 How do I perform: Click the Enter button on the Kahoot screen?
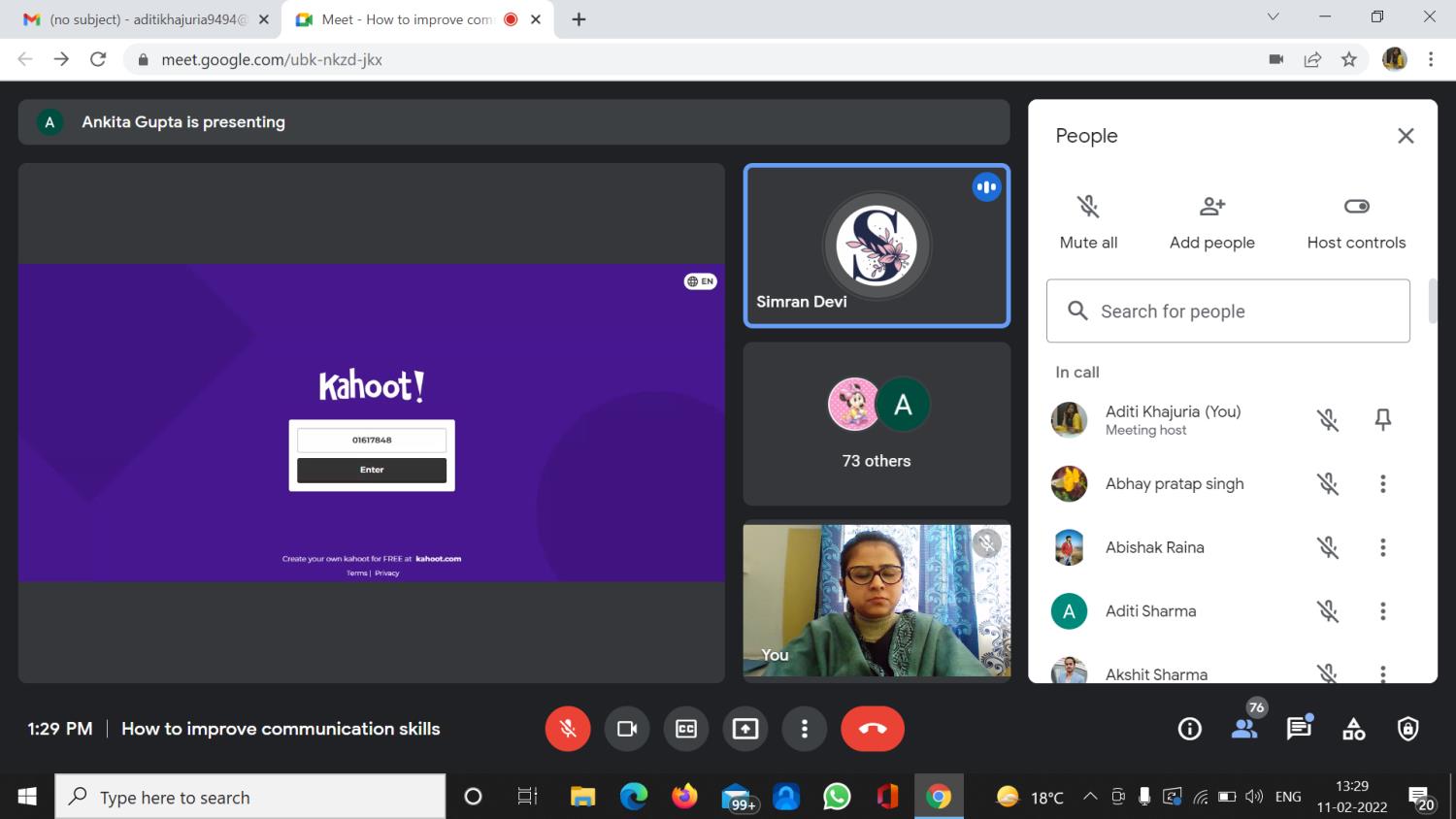372,470
